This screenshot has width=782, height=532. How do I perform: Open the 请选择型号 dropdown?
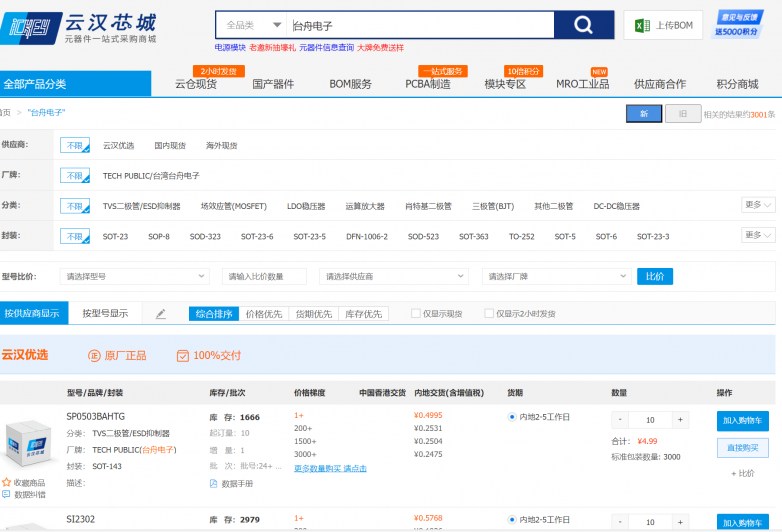coord(135,276)
